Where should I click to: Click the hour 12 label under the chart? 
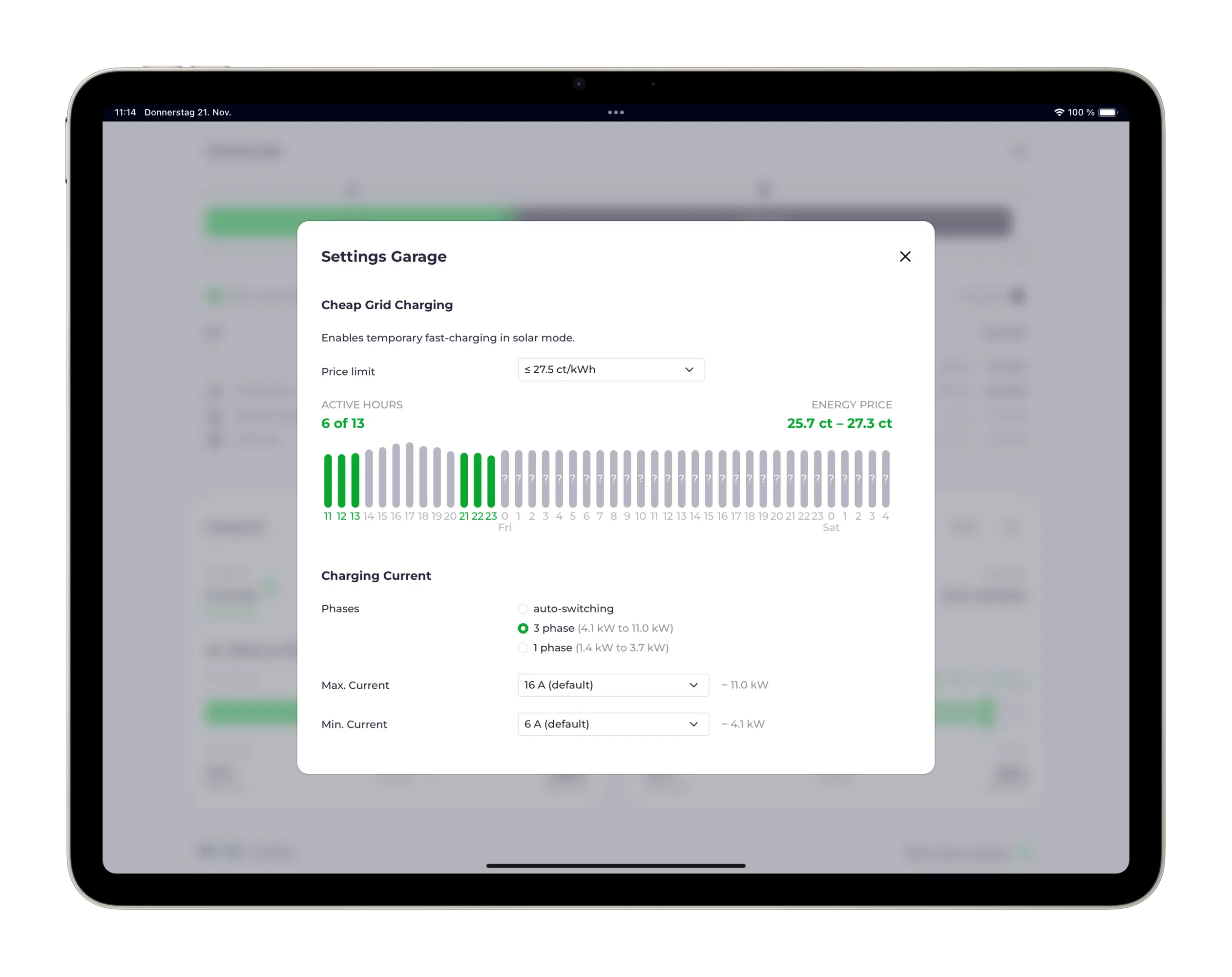[x=341, y=516]
